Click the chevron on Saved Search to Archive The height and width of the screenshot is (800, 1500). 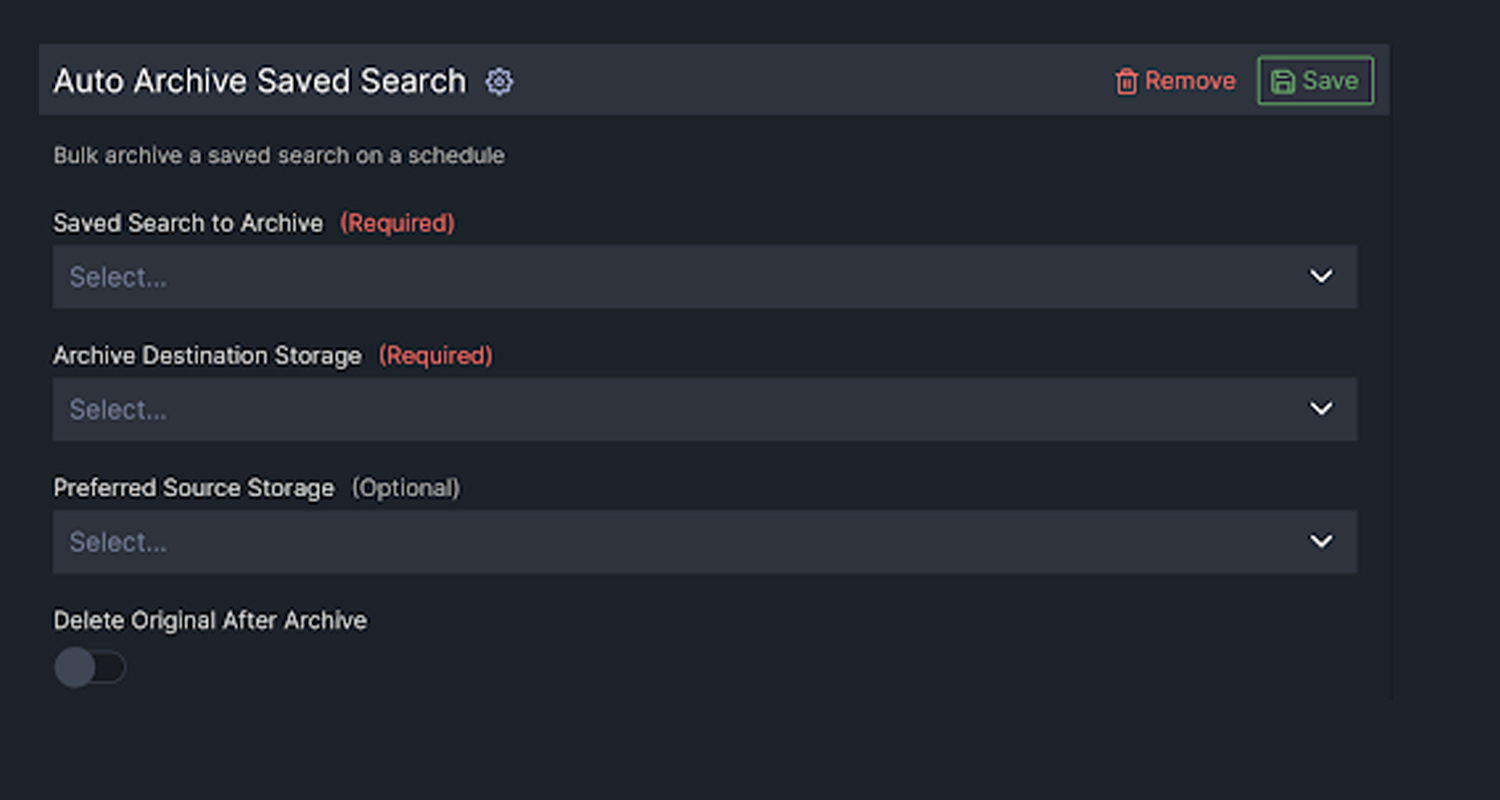1321,277
